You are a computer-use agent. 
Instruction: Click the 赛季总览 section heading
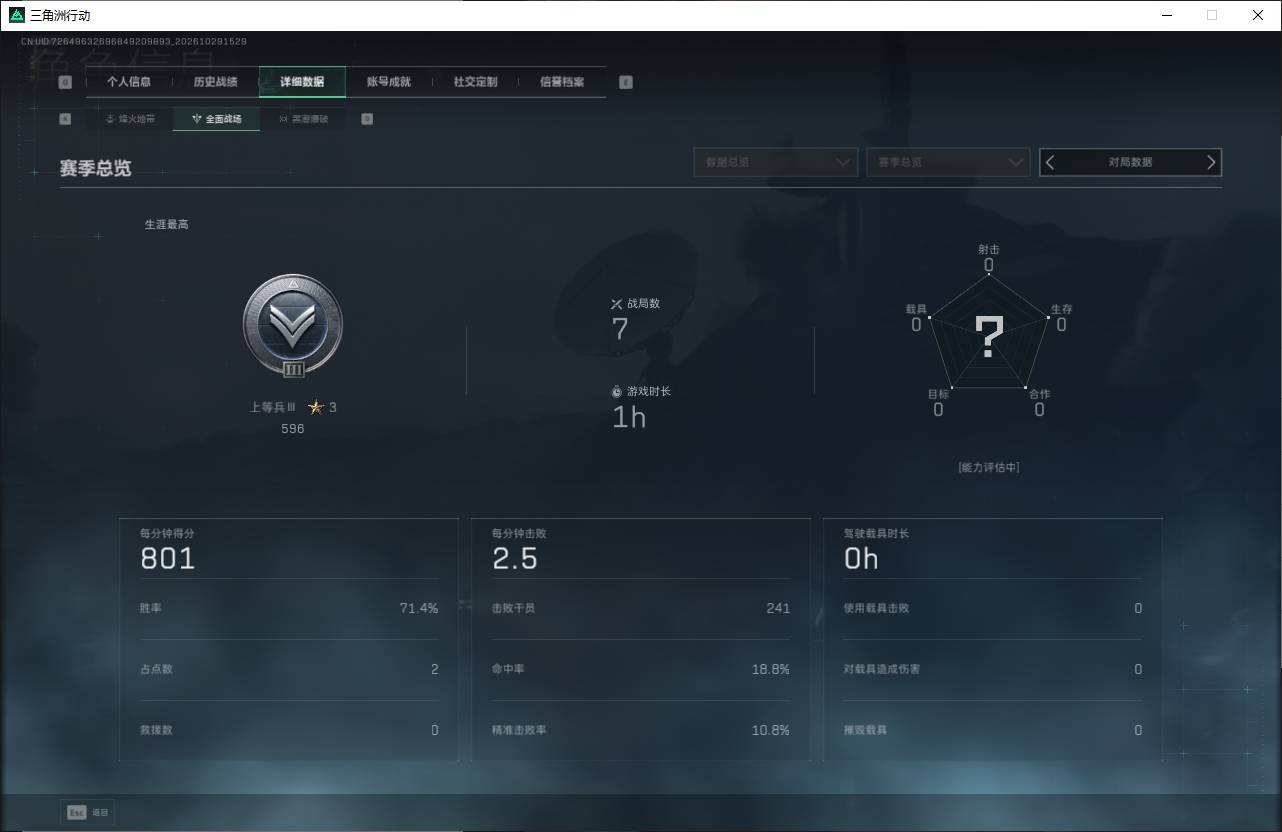point(95,168)
